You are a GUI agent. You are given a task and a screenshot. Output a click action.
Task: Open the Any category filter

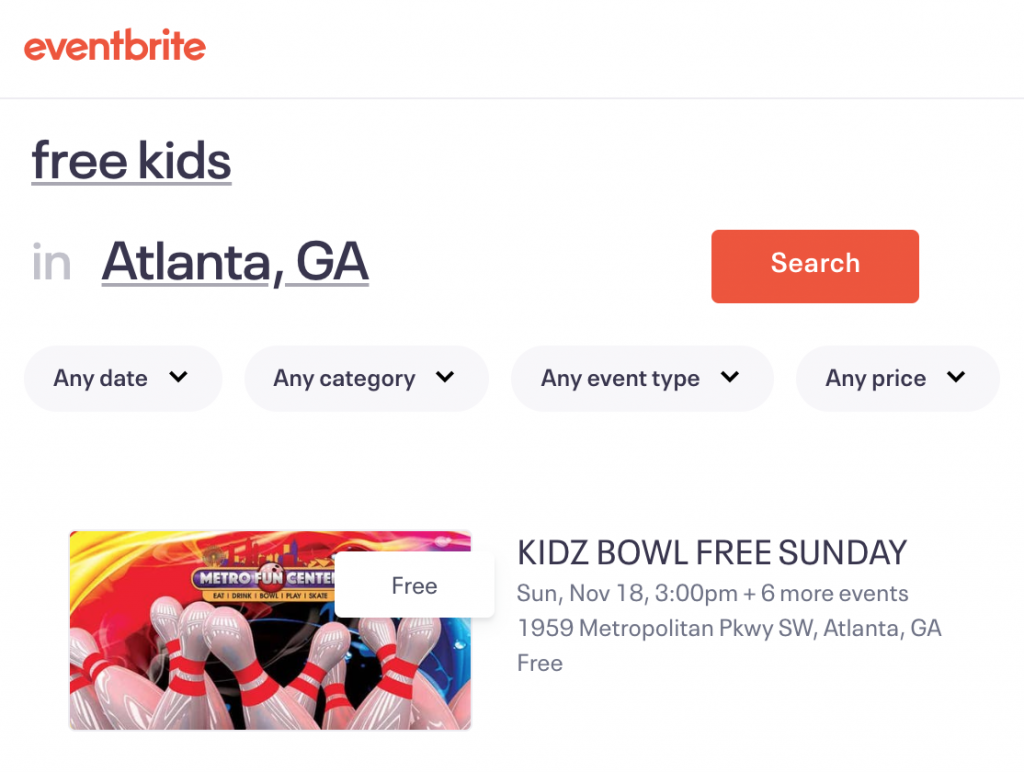(x=366, y=378)
